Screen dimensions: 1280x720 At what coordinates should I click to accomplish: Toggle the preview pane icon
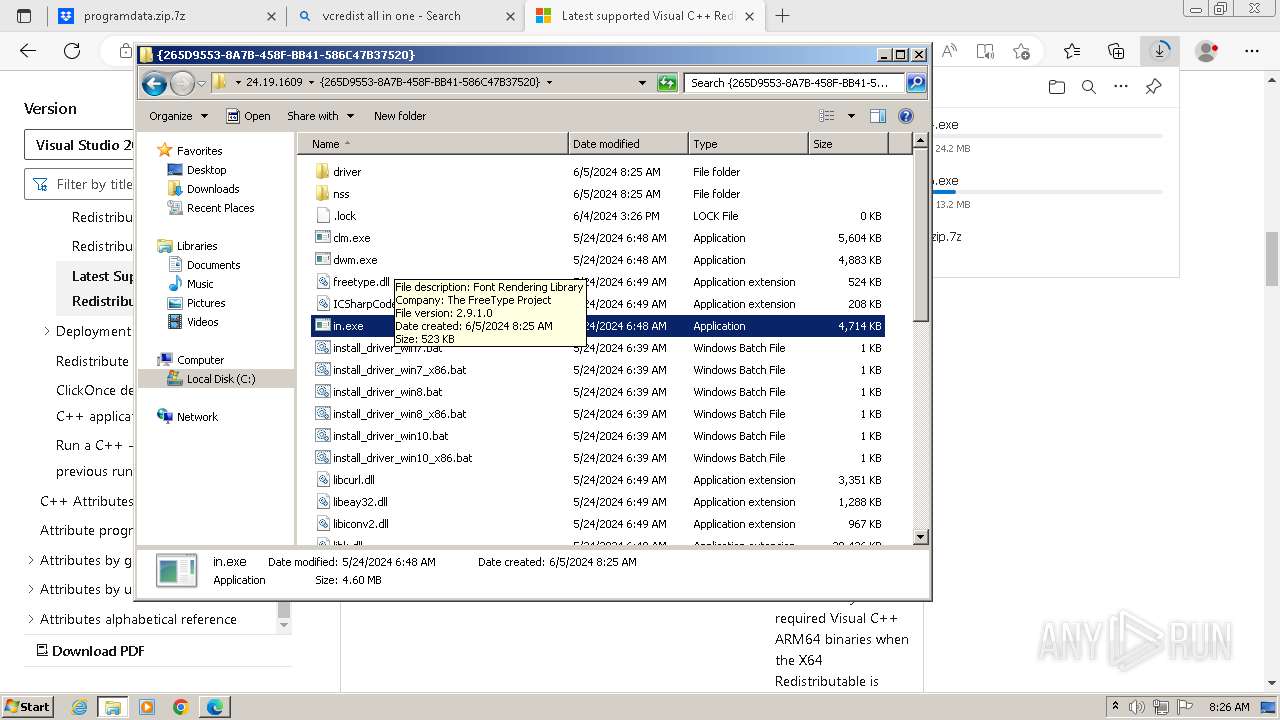877,116
